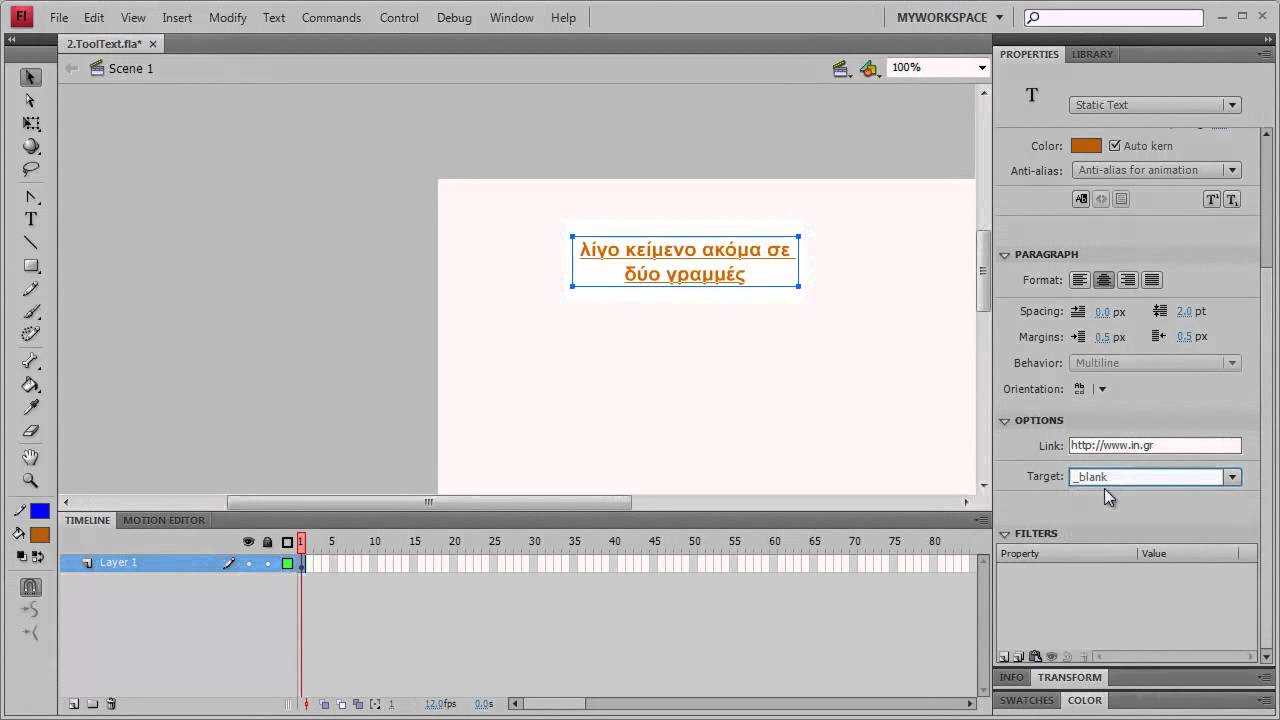Screen dimensions: 1280x720
Task: Click Scene 1 breadcrumb
Action: tap(131, 68)
